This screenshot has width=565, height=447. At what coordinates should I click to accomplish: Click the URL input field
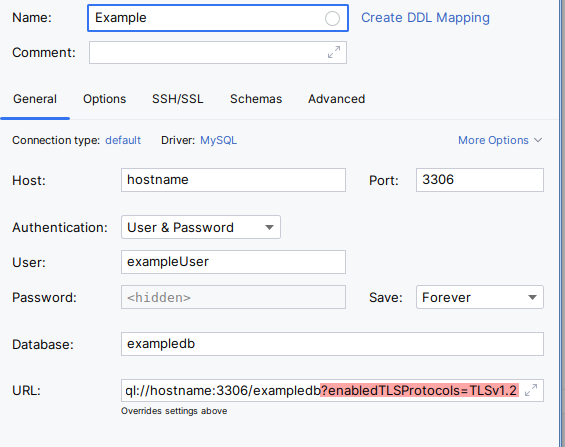(x=332, y=390)
